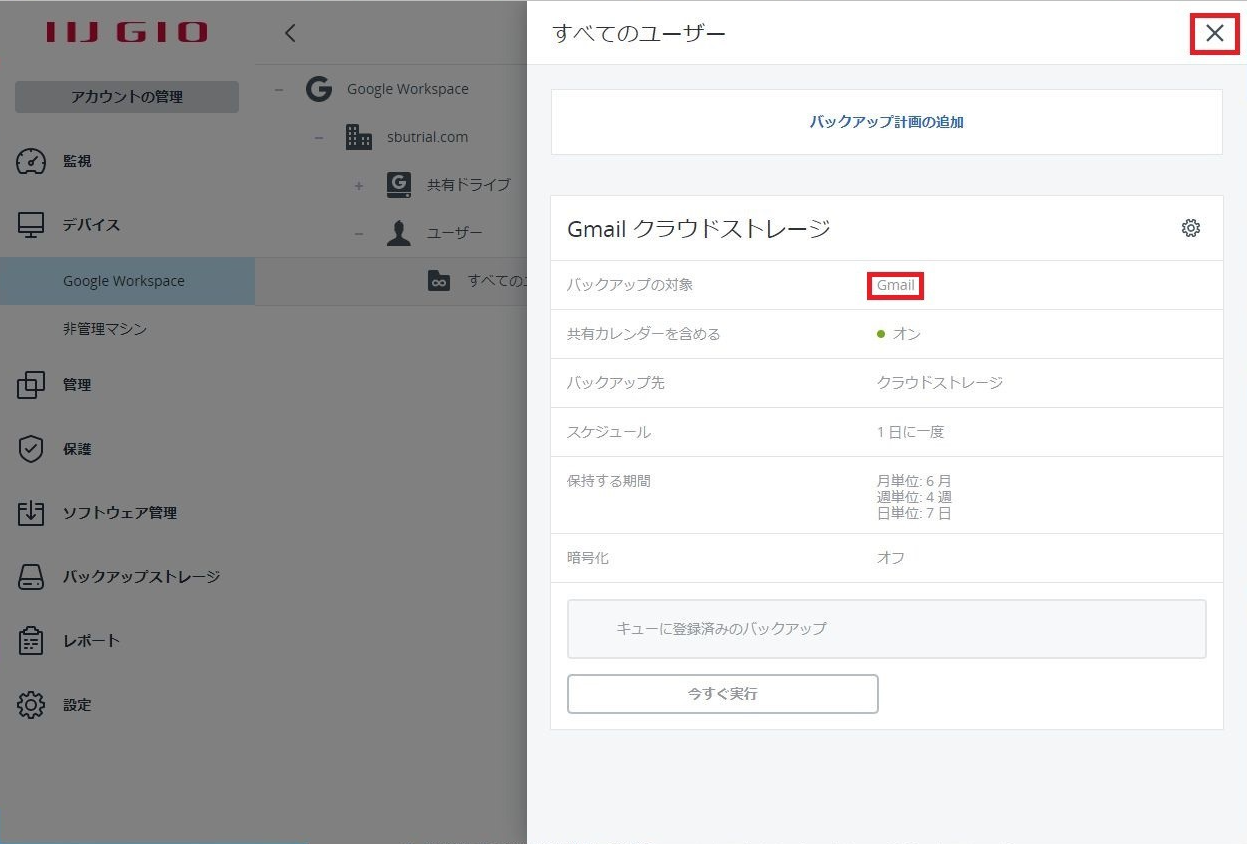Select Google Workspace tree label

coord(408,89)
